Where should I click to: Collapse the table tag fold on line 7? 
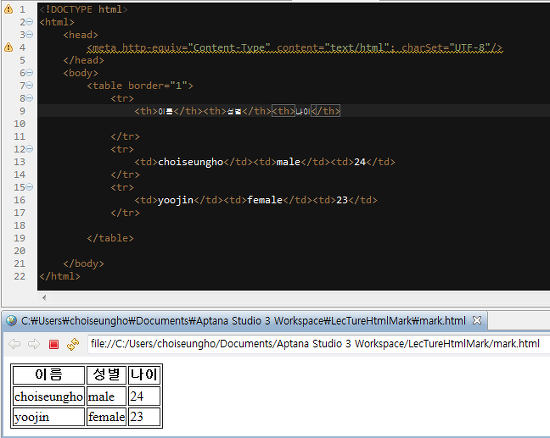30,85
